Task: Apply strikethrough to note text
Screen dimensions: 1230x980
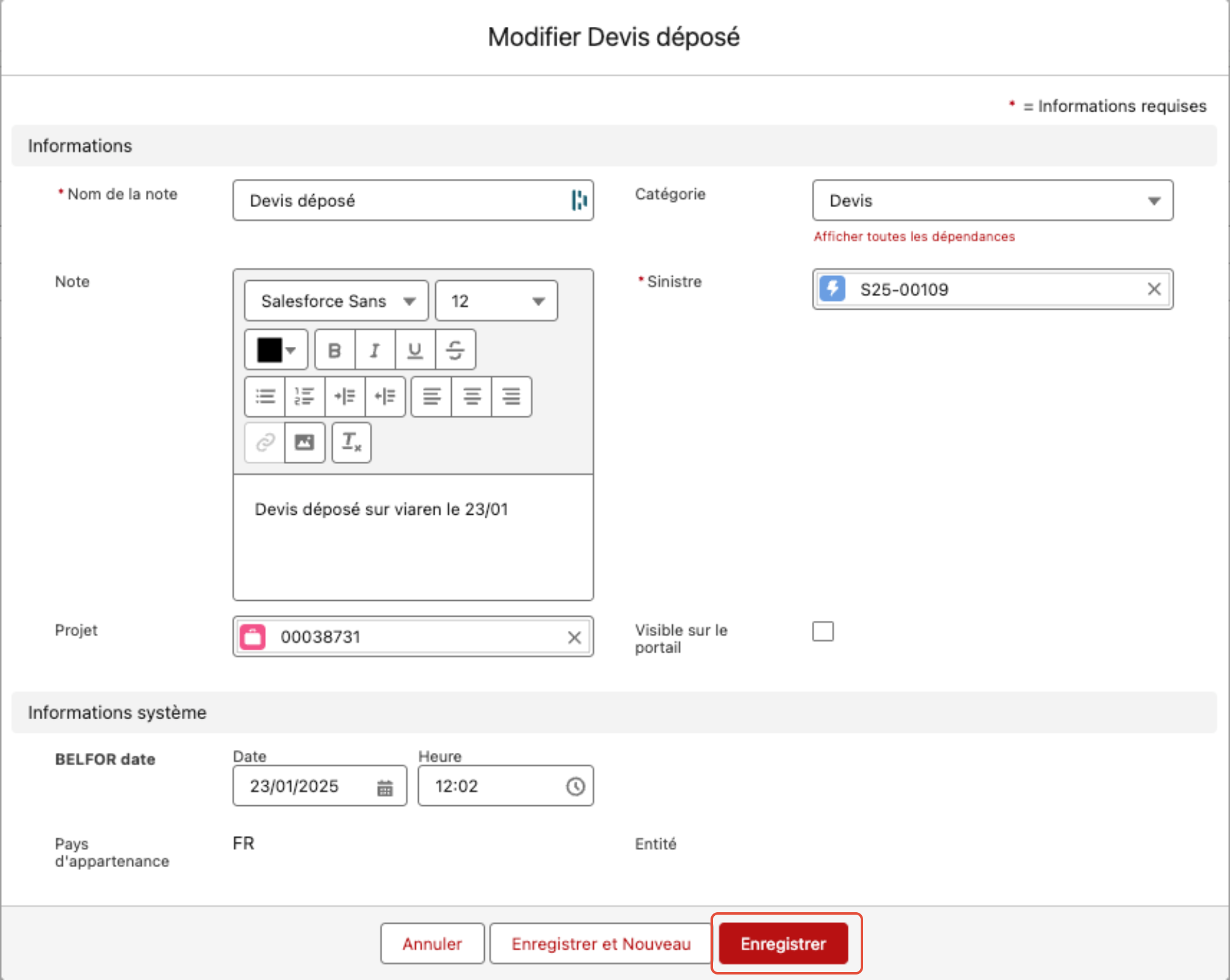Action: tap(455, 350)
